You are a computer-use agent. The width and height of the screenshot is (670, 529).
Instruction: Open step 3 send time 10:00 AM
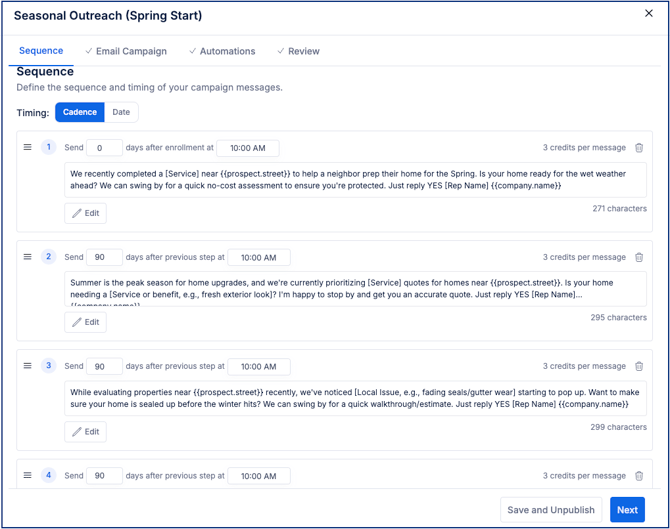(x=259, y=367)
